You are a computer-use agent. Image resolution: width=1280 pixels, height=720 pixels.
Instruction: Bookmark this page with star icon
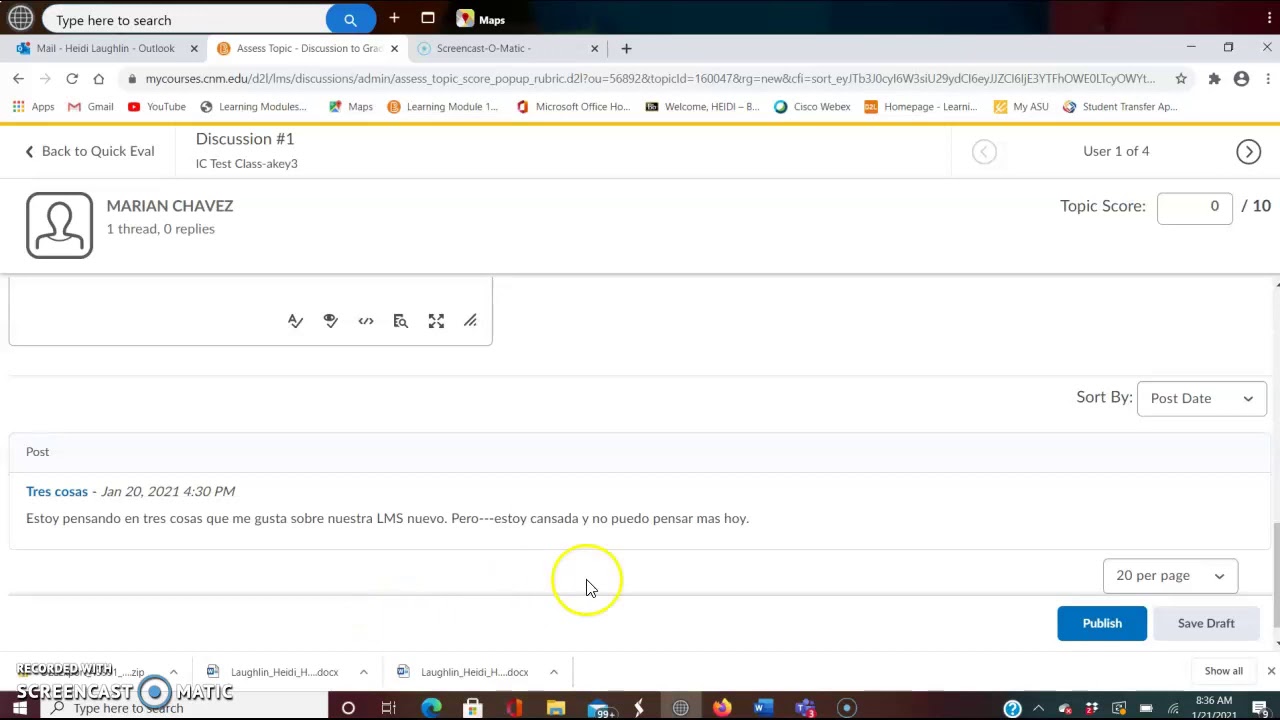tap(1181, 78)
